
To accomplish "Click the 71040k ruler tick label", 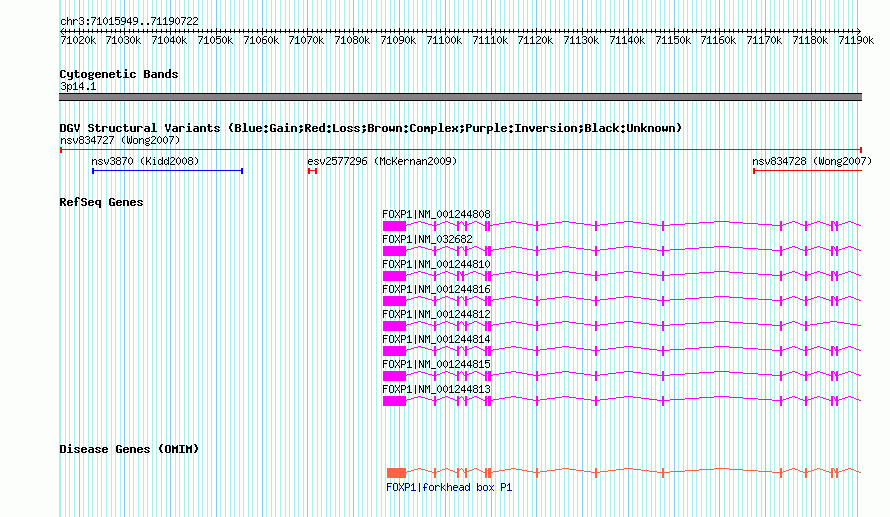I will pyautogui.click(x=169, y=41).
